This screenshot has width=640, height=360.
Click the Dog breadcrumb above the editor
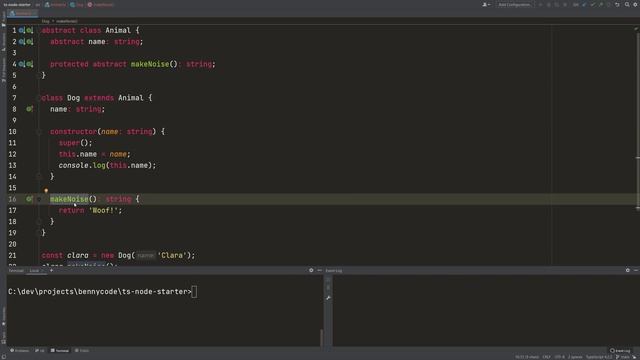45,21
